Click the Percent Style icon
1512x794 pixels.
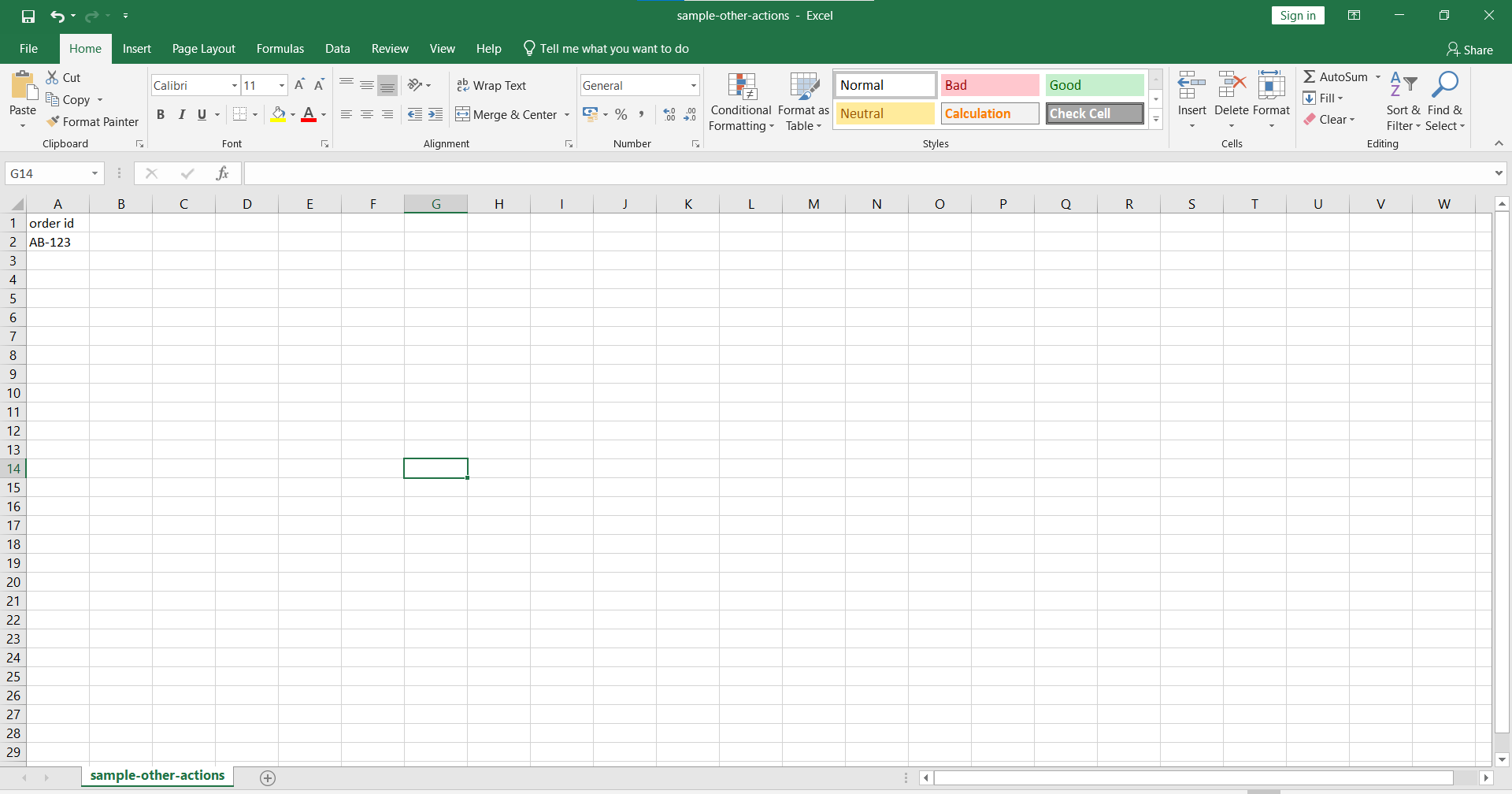coord(621,114)
